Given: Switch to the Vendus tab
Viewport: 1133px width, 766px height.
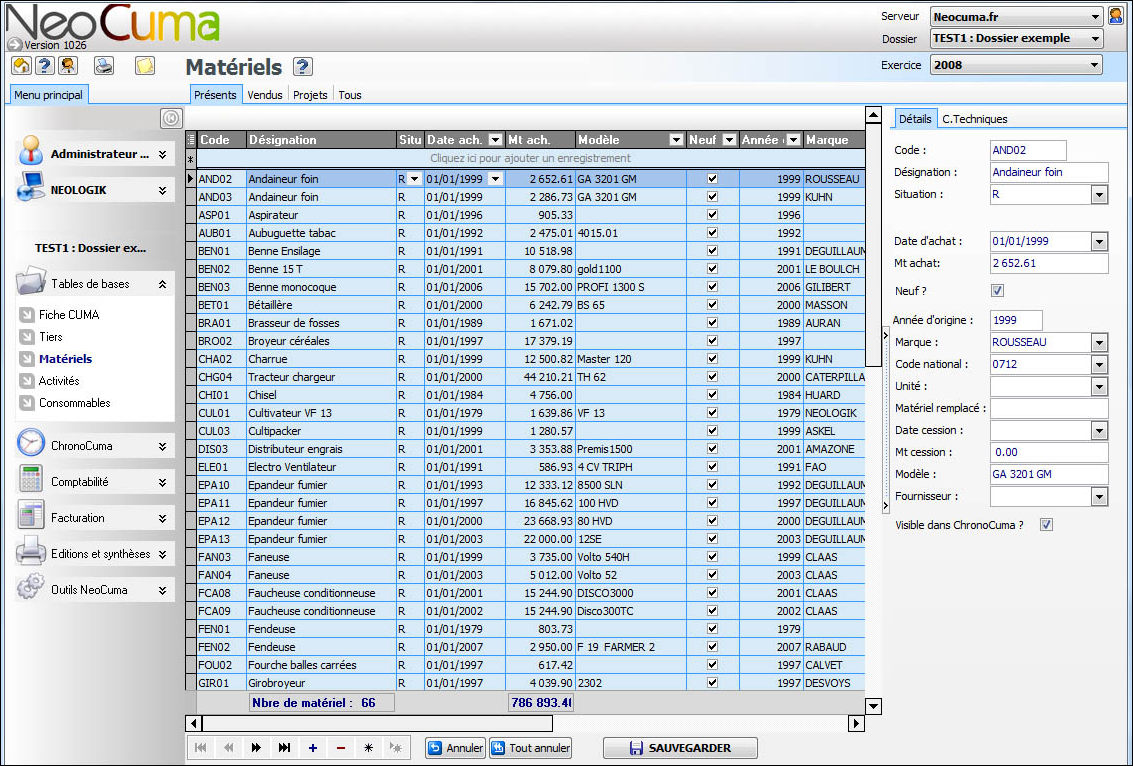Looking at the screenshot, I should [264, 95].
